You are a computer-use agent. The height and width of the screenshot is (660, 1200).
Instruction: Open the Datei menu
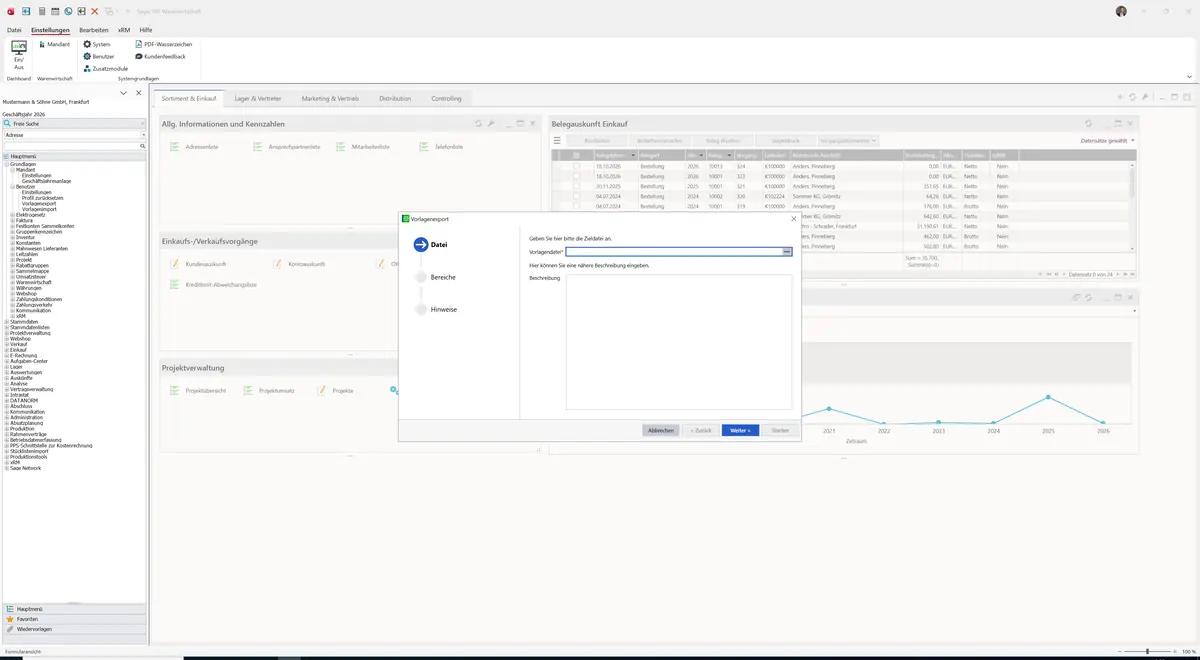pyautogui.click(x=14, y=30)
